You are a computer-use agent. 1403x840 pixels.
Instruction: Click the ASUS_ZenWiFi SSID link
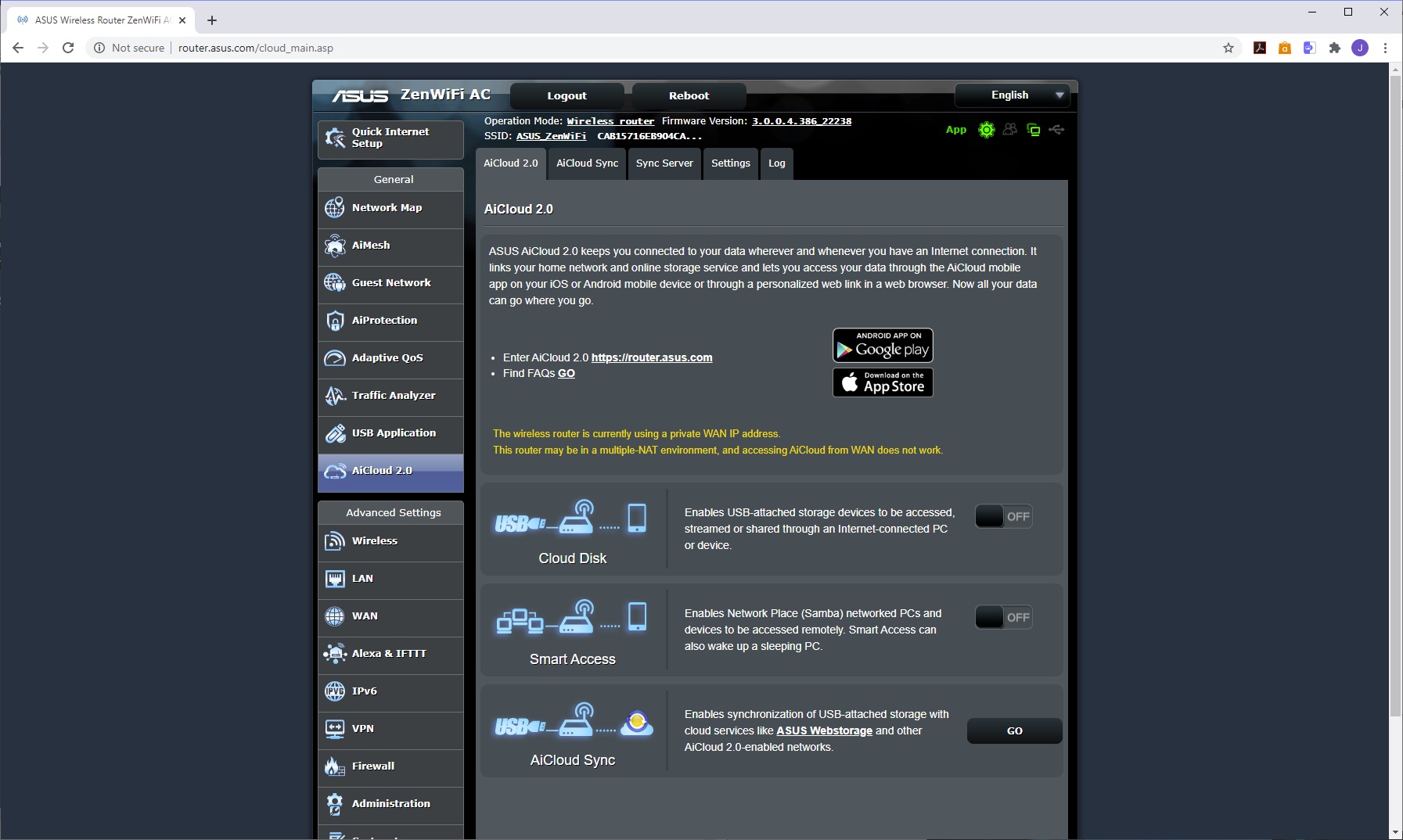coord(551,136)
